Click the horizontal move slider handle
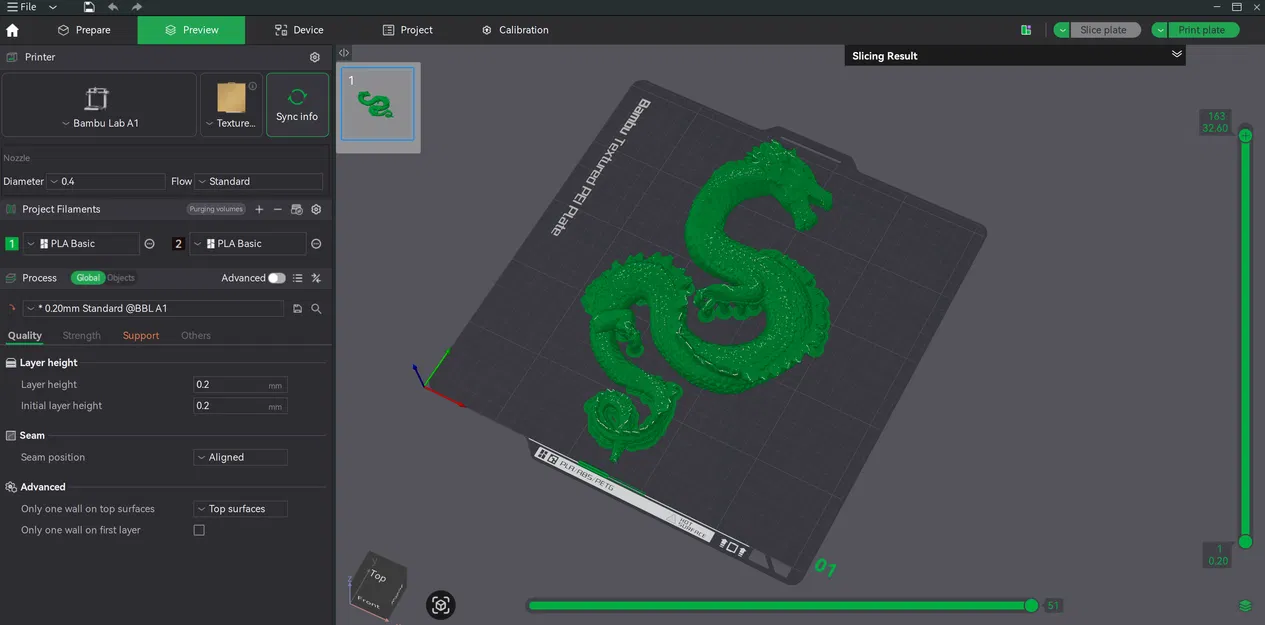The height and width of the screenshot is (625, 1265). pyautogui.click(x=1031, y=605)
